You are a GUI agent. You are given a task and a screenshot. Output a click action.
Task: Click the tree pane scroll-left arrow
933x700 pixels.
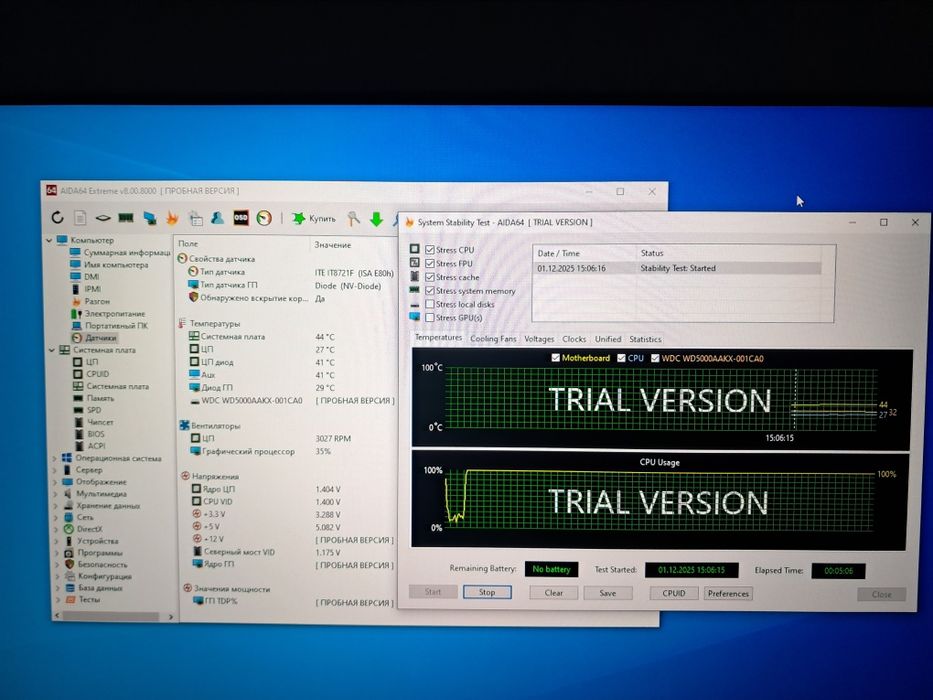point(57,615)
